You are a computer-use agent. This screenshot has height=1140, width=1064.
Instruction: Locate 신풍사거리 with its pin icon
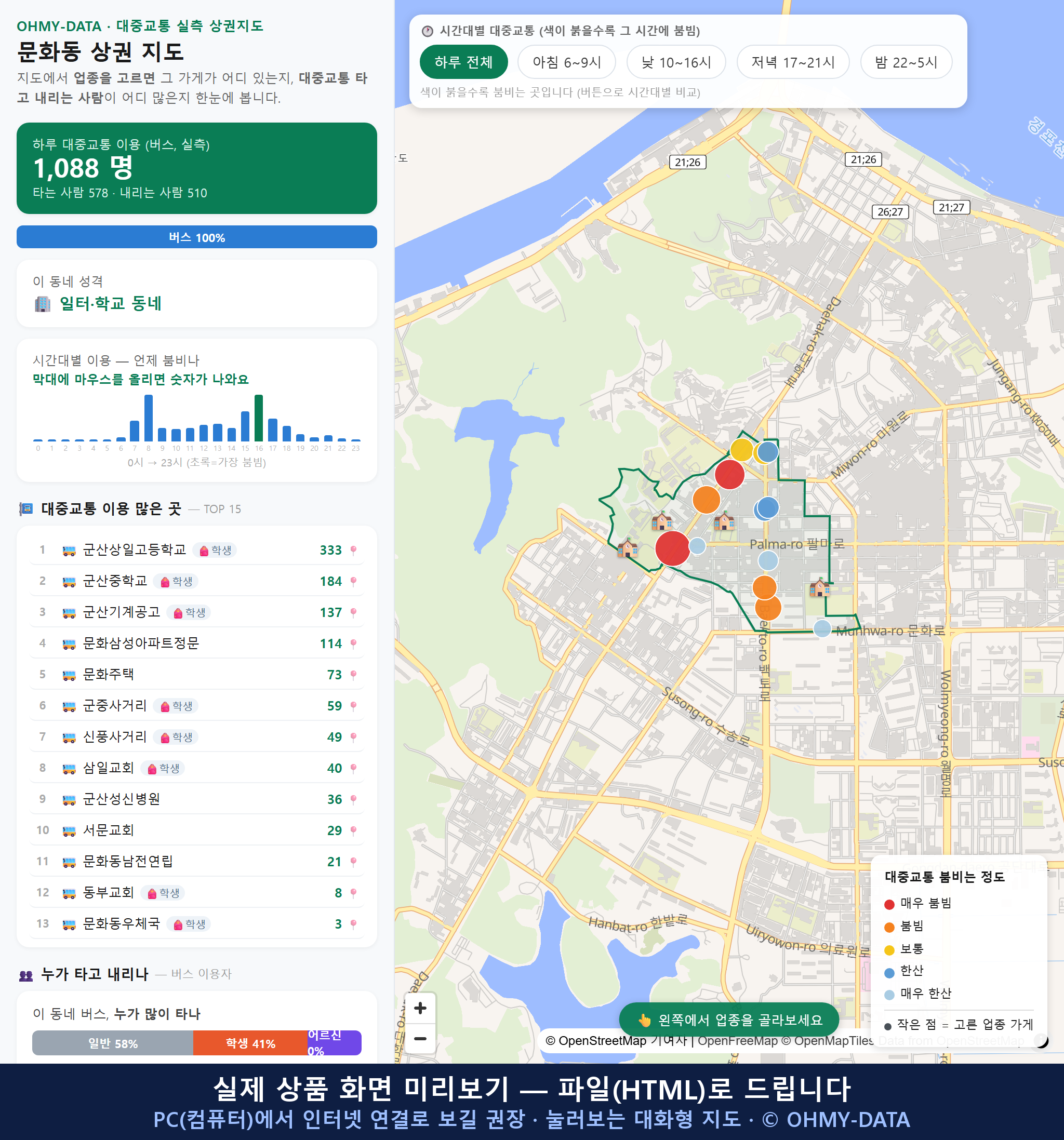pyautogui.click(x=353, y=737)
